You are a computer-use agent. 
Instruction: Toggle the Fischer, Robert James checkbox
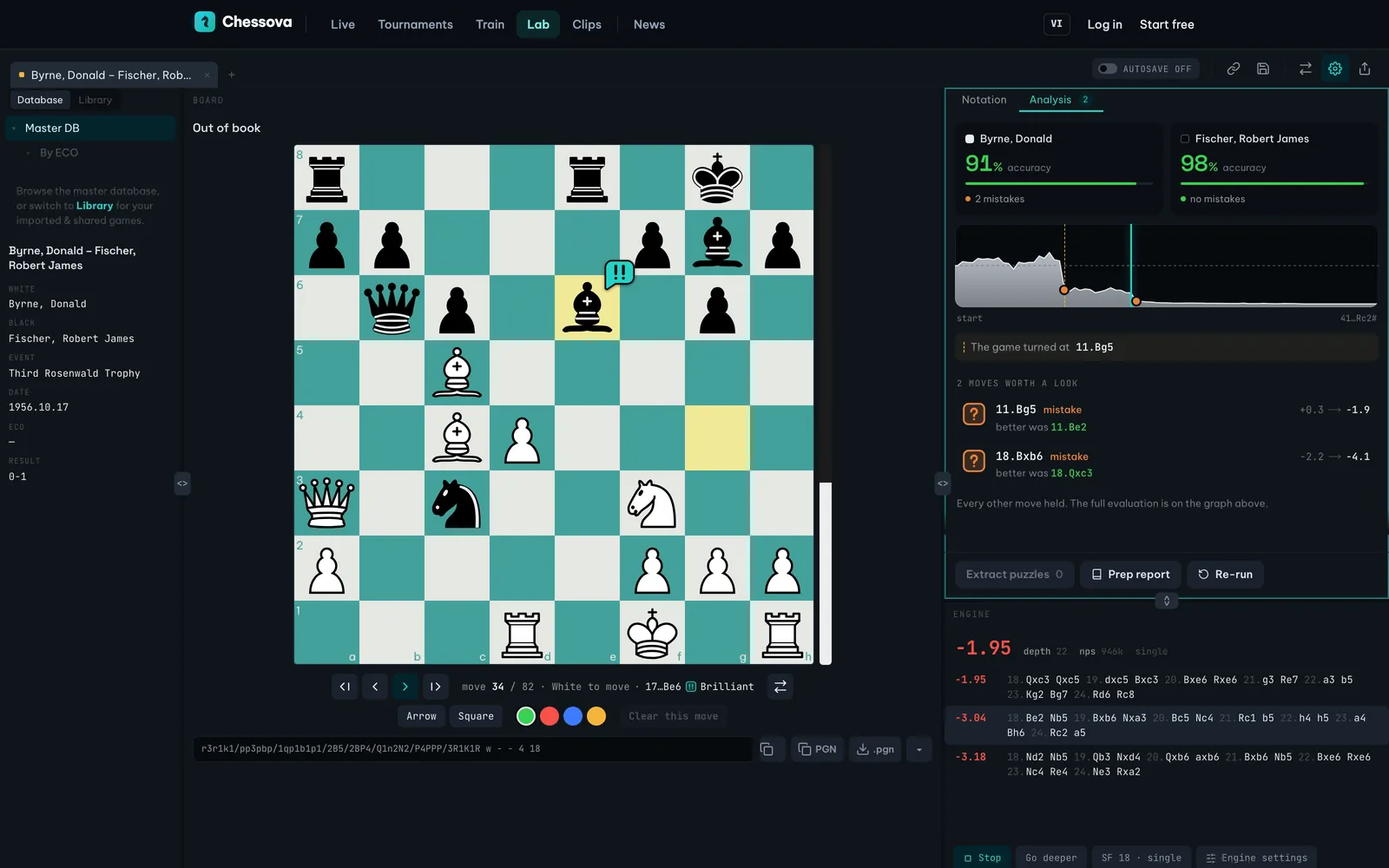coord(1185,139)
